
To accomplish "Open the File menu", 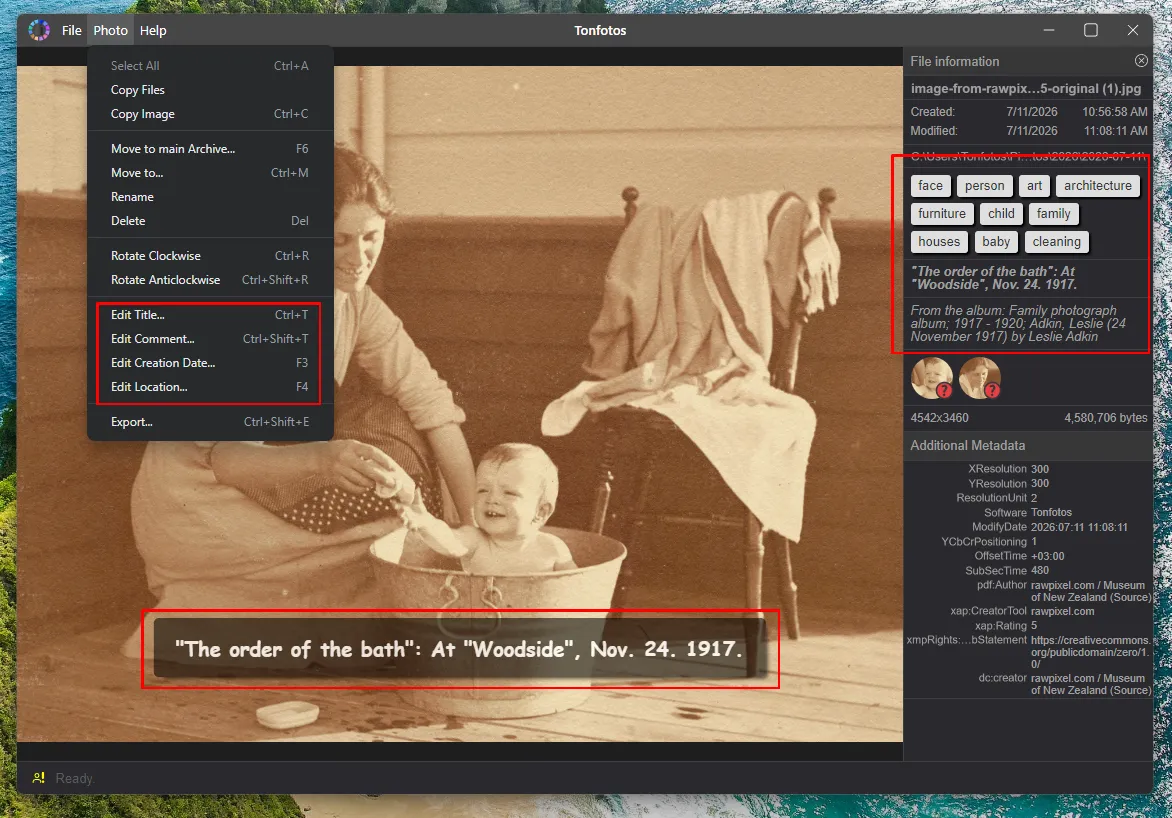I will pos(72,31).
